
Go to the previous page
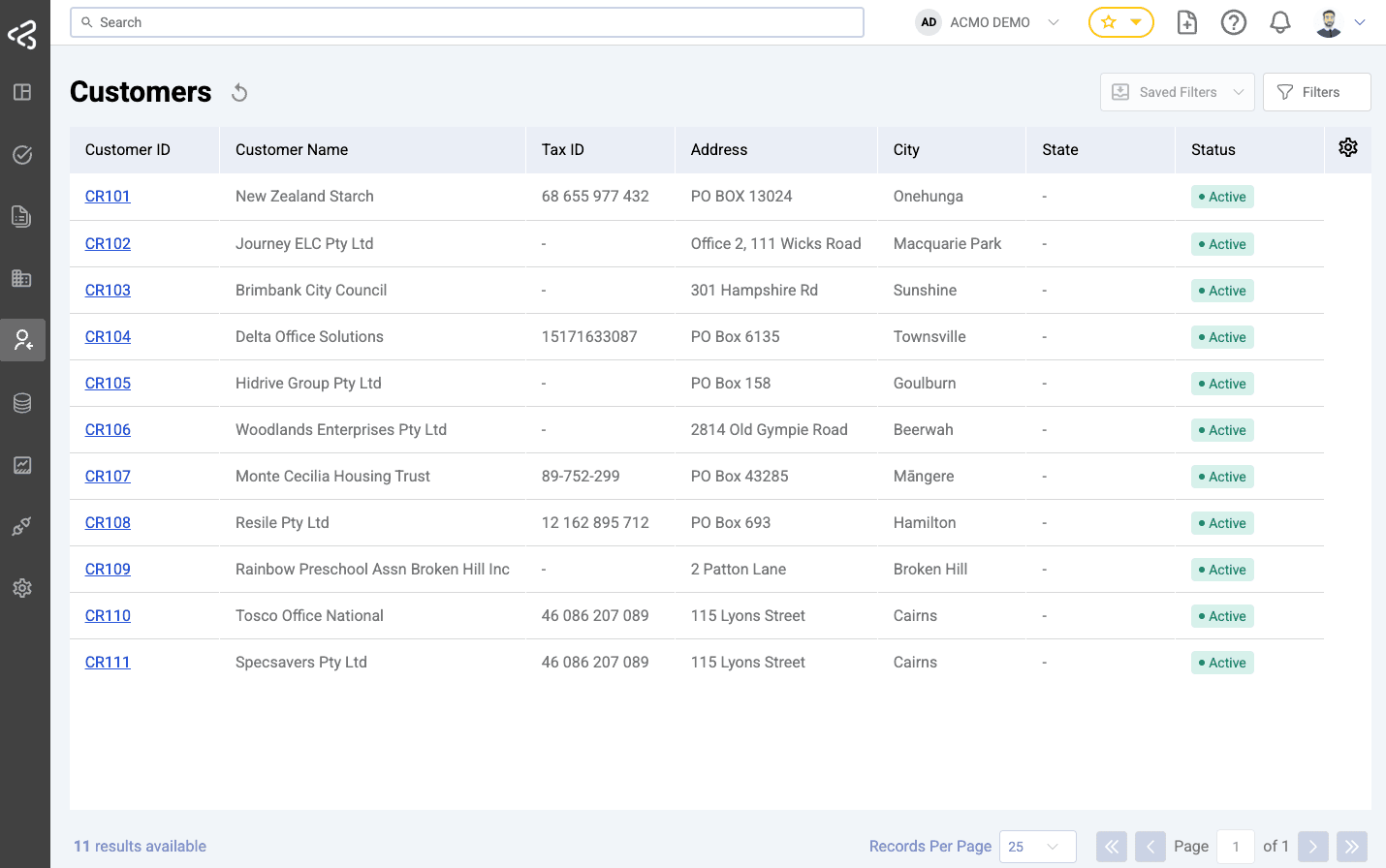pyautogui.click(x=1150, y=847)
